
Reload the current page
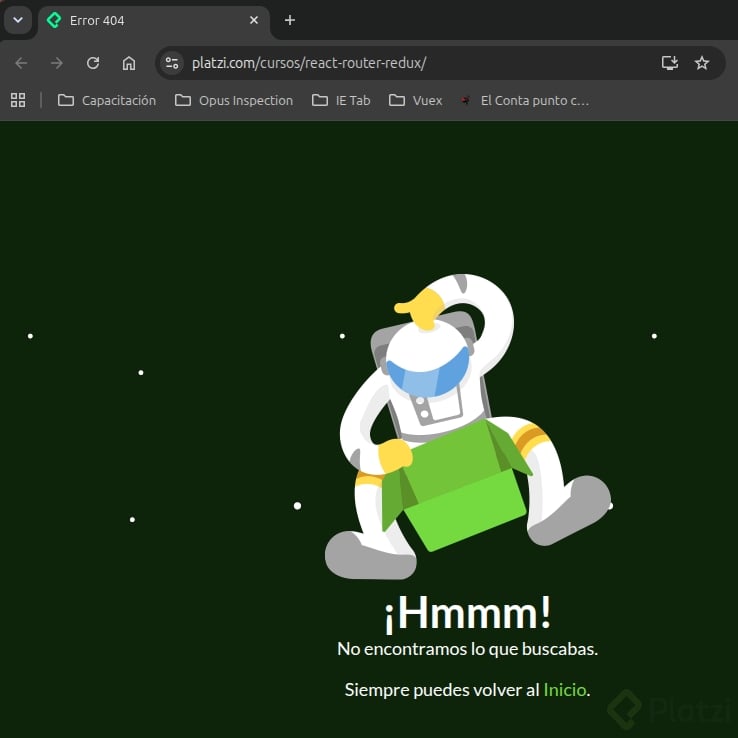93,63
